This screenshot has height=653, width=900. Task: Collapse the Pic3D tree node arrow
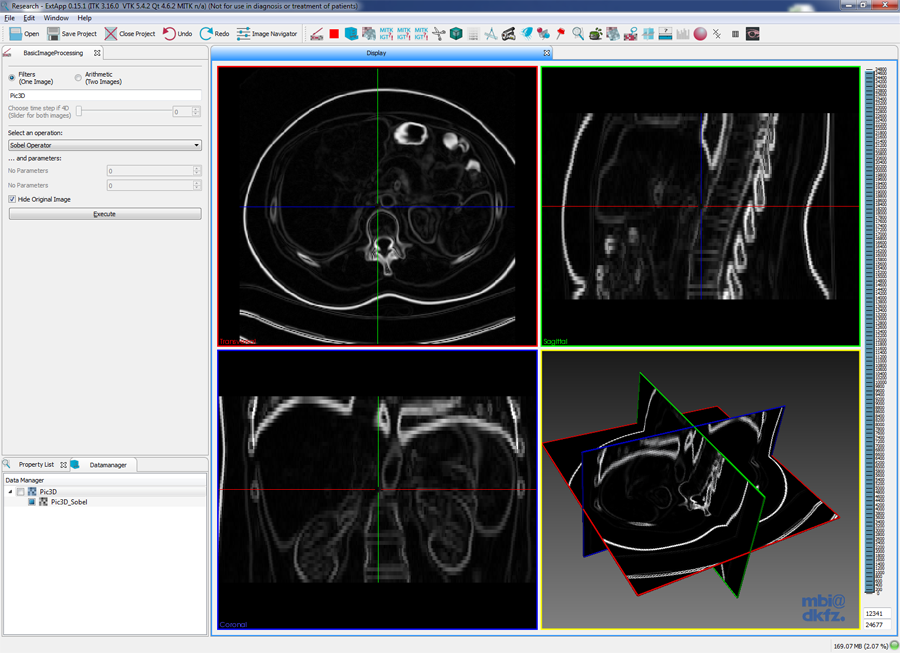point(10,492)
